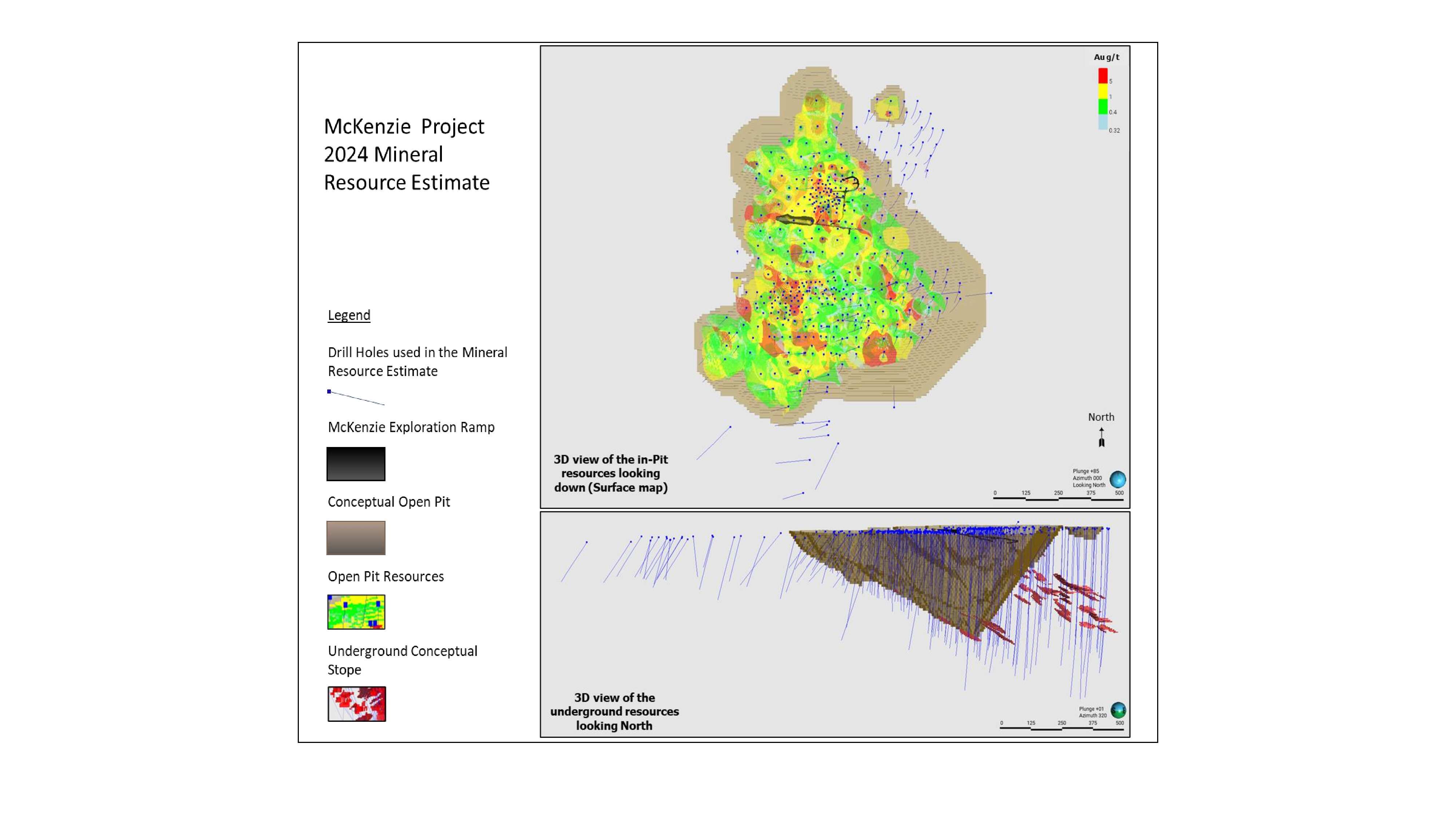Click the underlined Legend heading
1456x819 pixels.
[349, 315]
